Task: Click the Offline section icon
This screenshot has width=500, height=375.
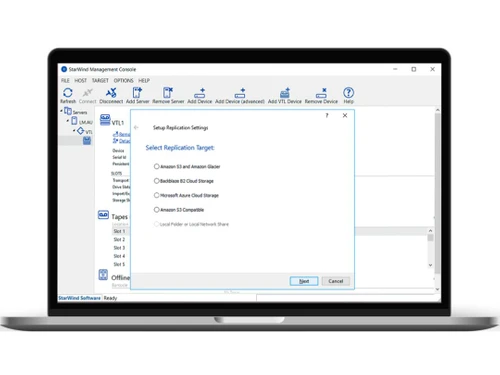Action: [x=103, y=275]
